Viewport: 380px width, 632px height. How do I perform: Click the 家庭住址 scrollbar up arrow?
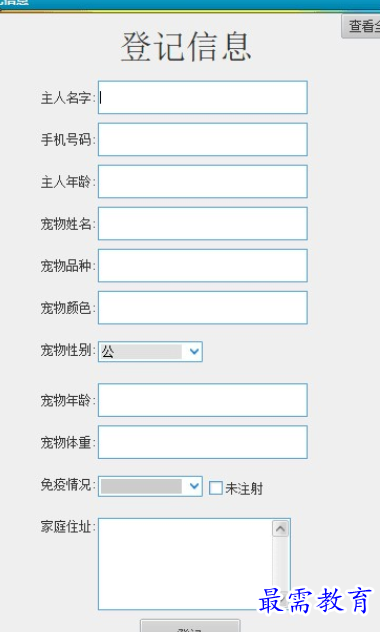coord(280,528)
